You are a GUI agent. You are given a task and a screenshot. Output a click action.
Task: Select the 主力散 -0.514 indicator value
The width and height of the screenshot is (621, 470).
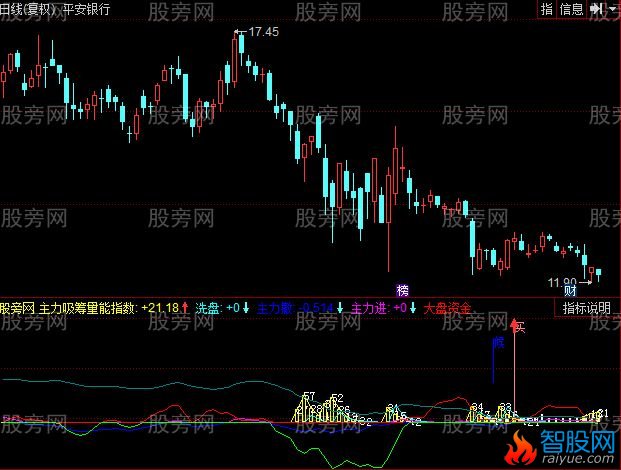[295, 308]
